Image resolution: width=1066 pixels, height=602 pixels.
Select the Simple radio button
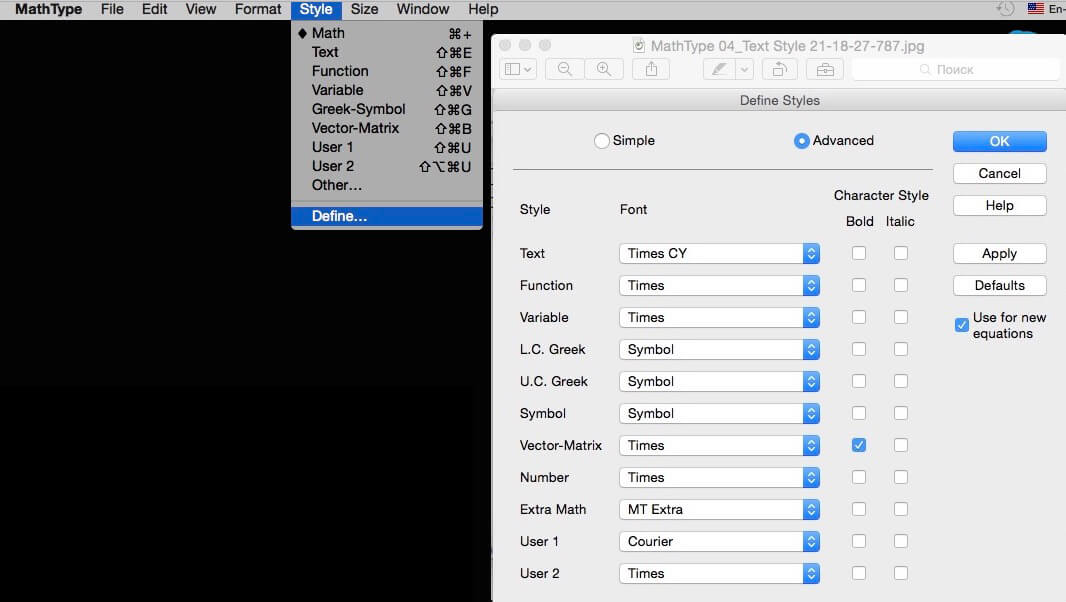601,141
